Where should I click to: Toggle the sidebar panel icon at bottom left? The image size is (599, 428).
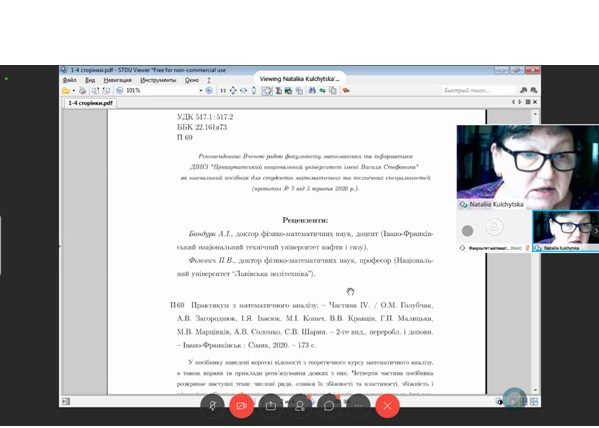tap(66, 401)
